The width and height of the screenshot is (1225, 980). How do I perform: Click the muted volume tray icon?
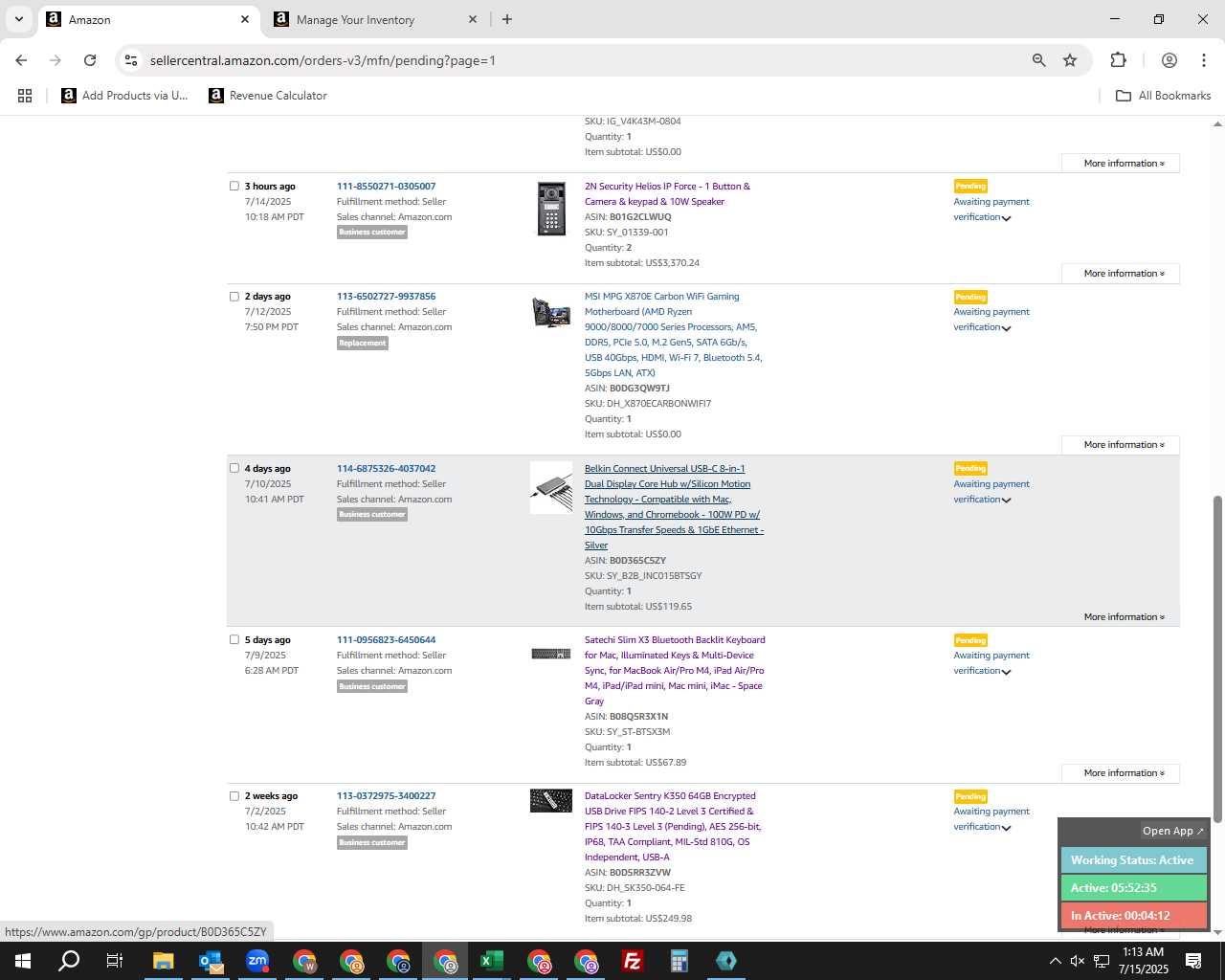(1078, 961)
